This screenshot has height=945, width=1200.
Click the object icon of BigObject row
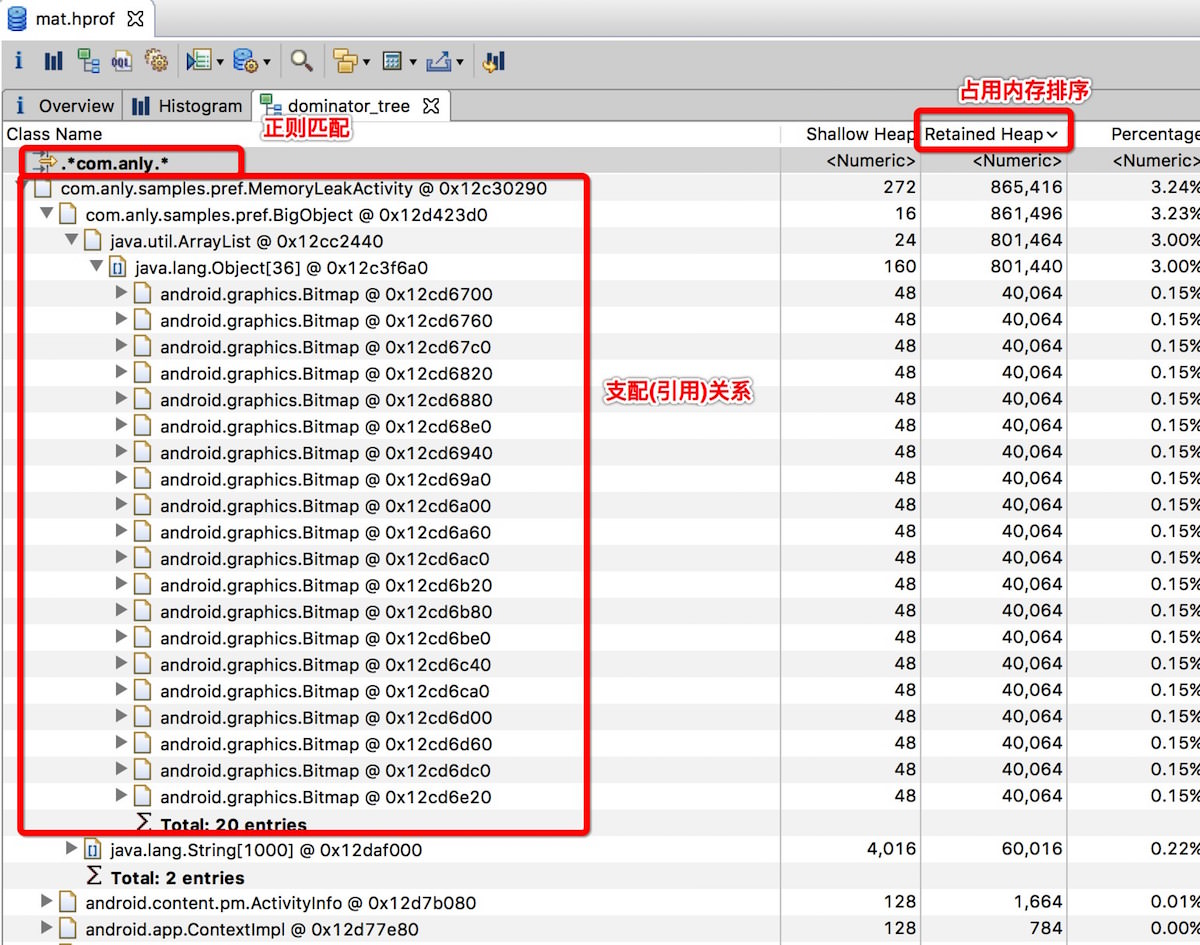click(x=67, y=214)
